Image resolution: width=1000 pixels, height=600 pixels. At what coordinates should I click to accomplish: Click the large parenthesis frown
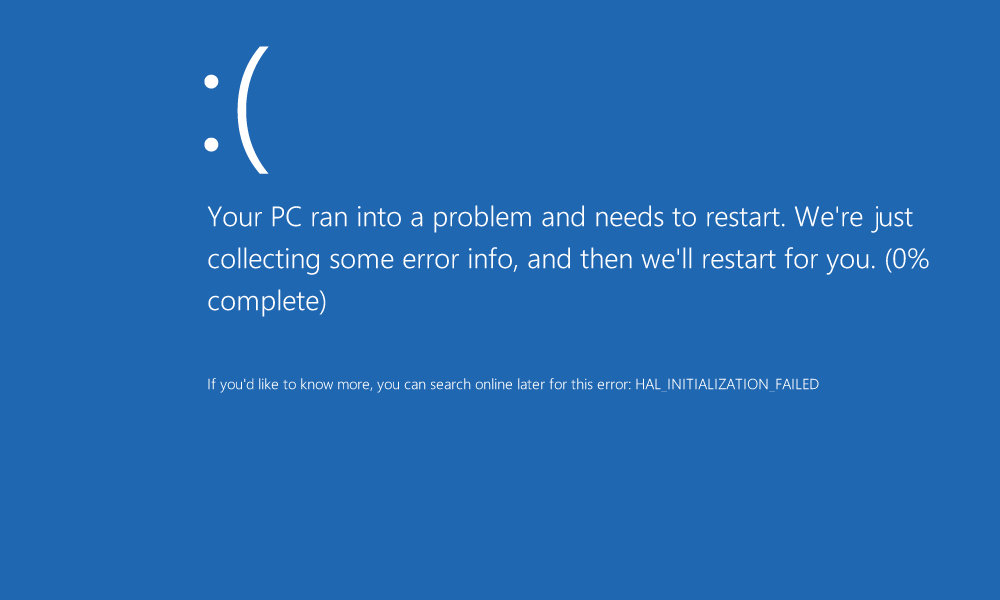253,110
